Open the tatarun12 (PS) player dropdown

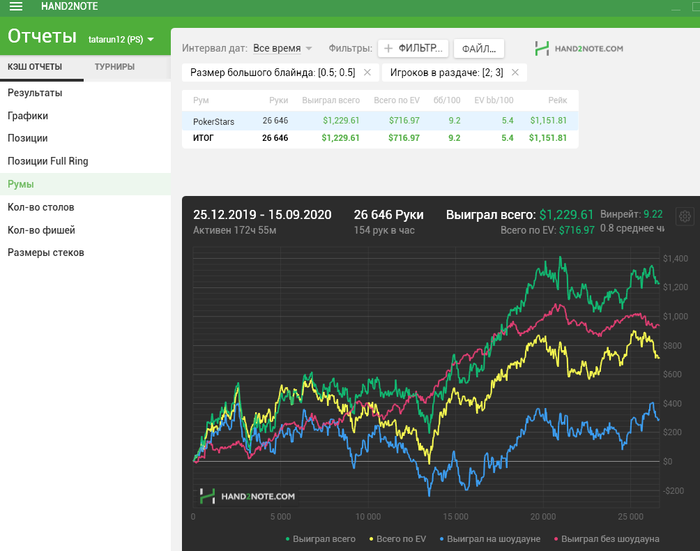point(121,39)
